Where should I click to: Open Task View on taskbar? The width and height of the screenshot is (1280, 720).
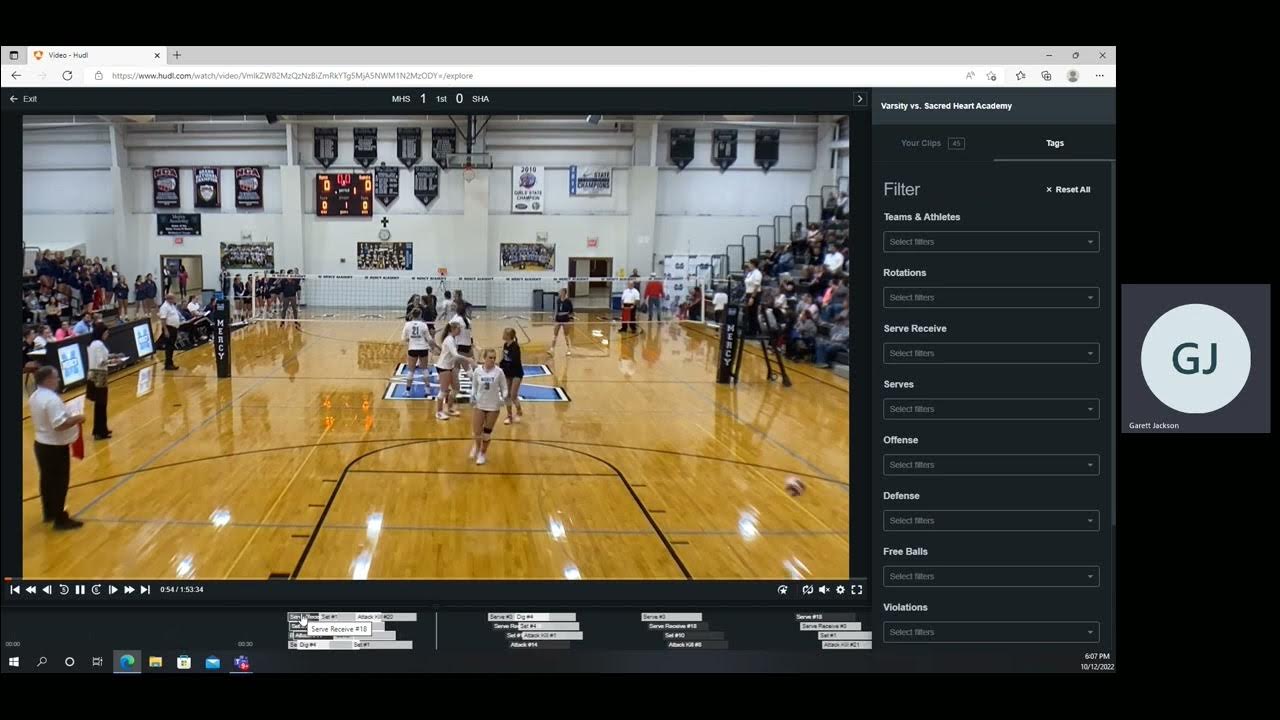pos(97,662)
